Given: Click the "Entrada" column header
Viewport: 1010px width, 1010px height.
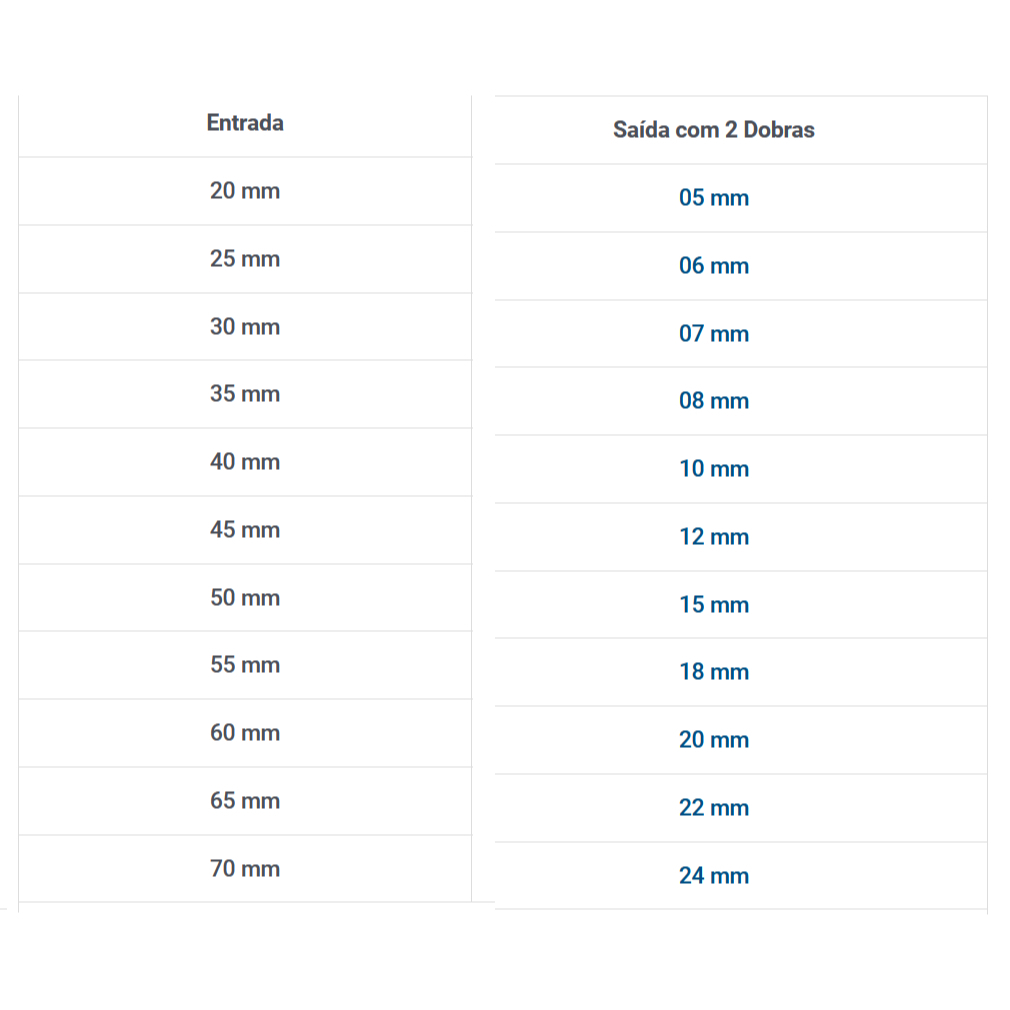Looking at the screenshot, I should [x=245, y=123].
